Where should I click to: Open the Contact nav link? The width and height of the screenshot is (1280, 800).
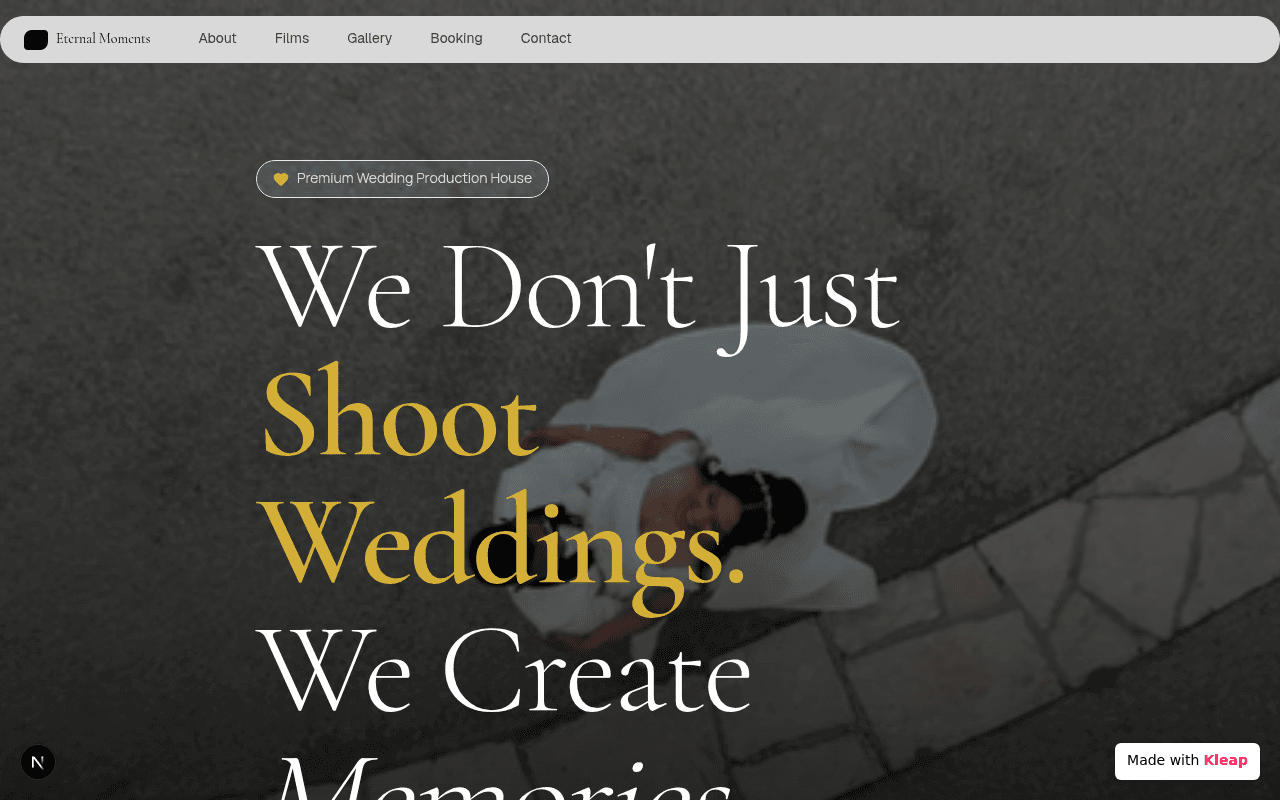coord(546,39)
